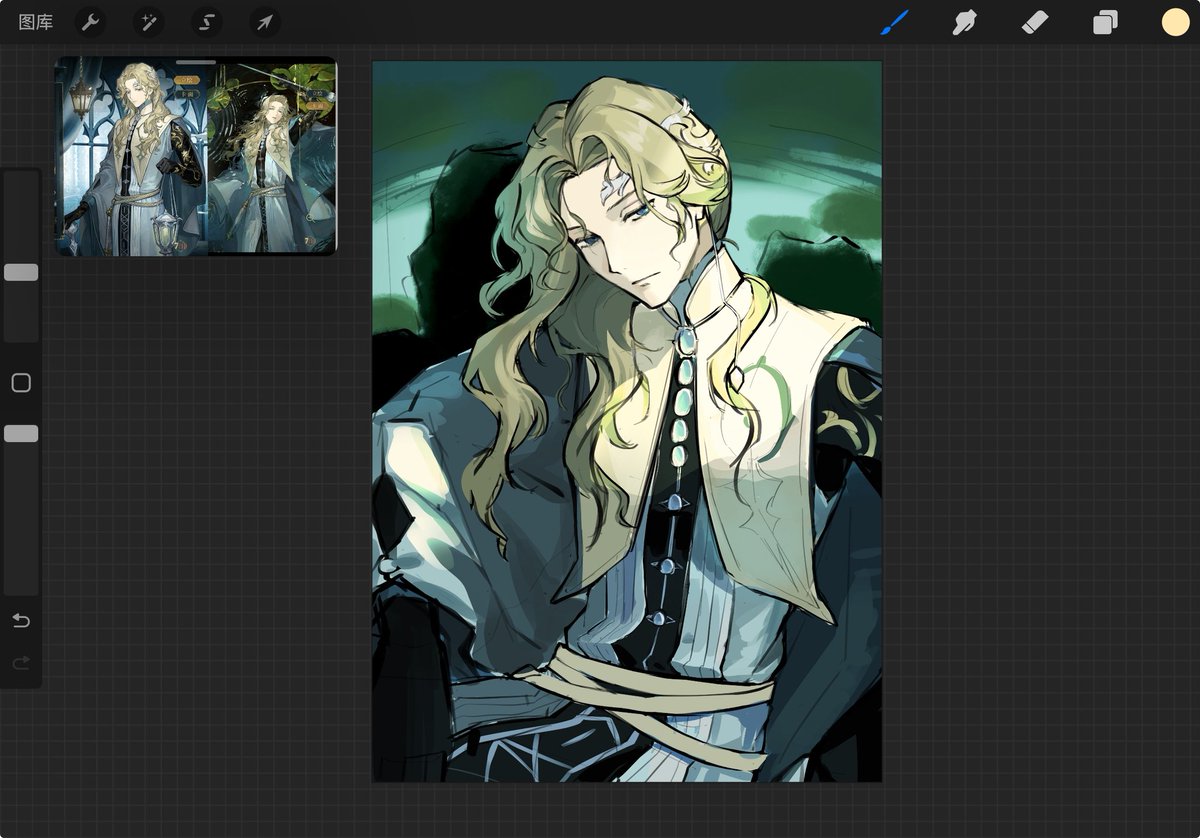
Task: Click the brush size slider handle
Action: 21,272
